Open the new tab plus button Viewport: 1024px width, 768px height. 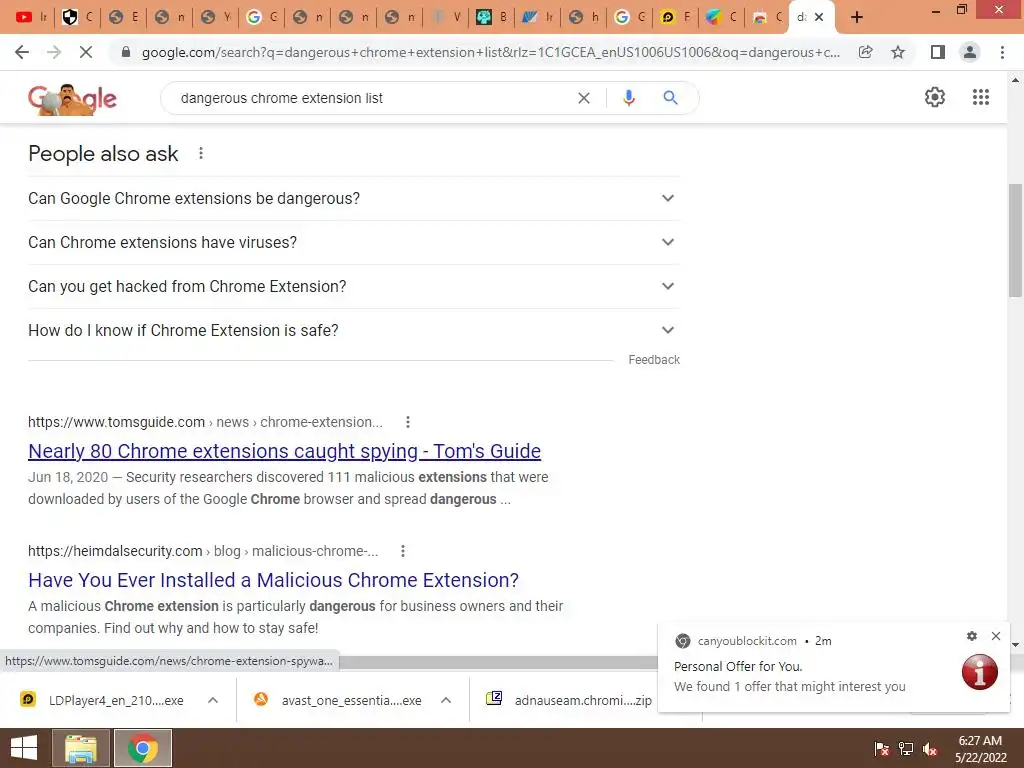[x=857, y=17]
